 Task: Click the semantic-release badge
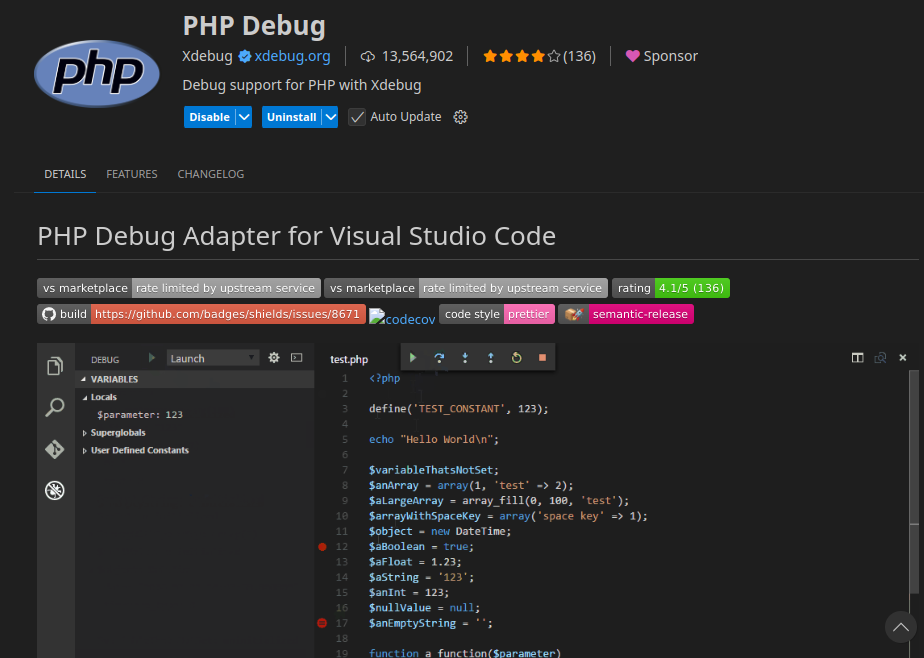[626, 314]
